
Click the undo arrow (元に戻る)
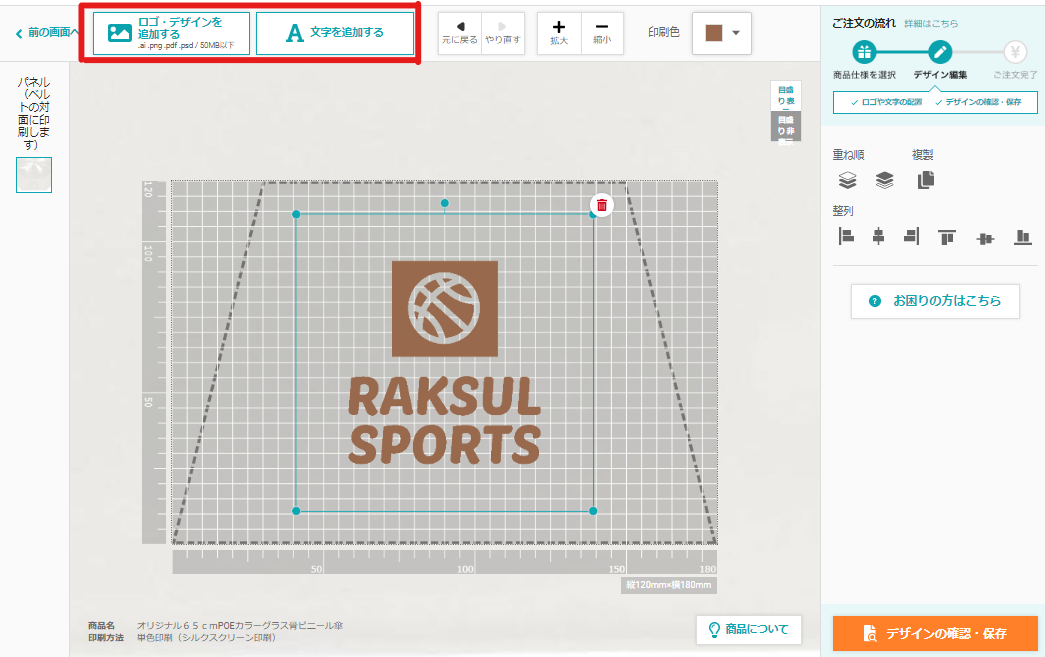pos(460,33)
